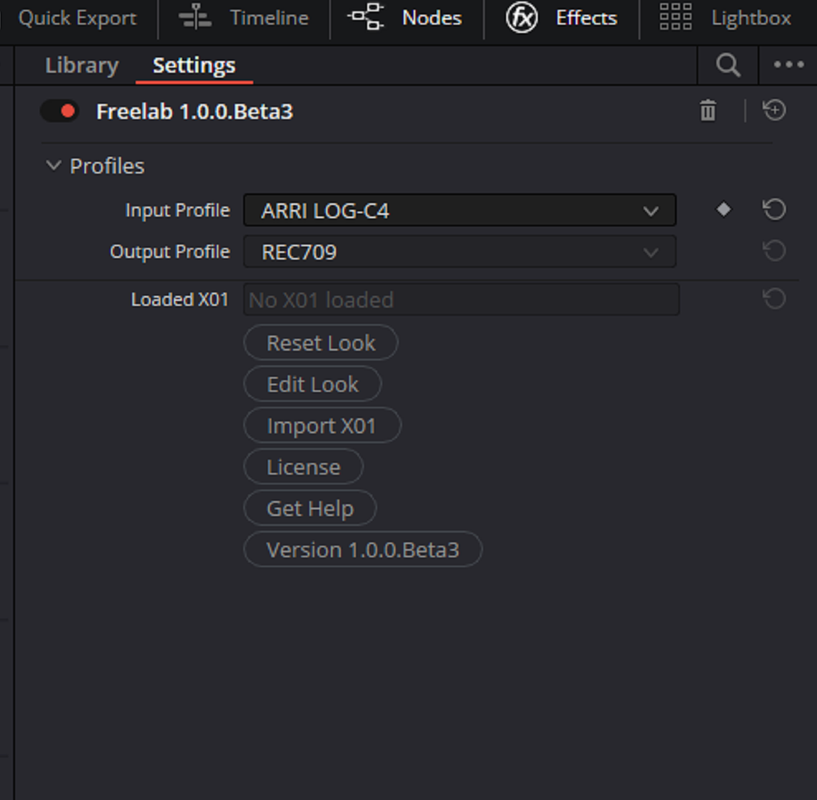Click the search magnifier icon
The width and height of the screenshot is (817, 800).
pyautogui.click(x=728, y=65)
